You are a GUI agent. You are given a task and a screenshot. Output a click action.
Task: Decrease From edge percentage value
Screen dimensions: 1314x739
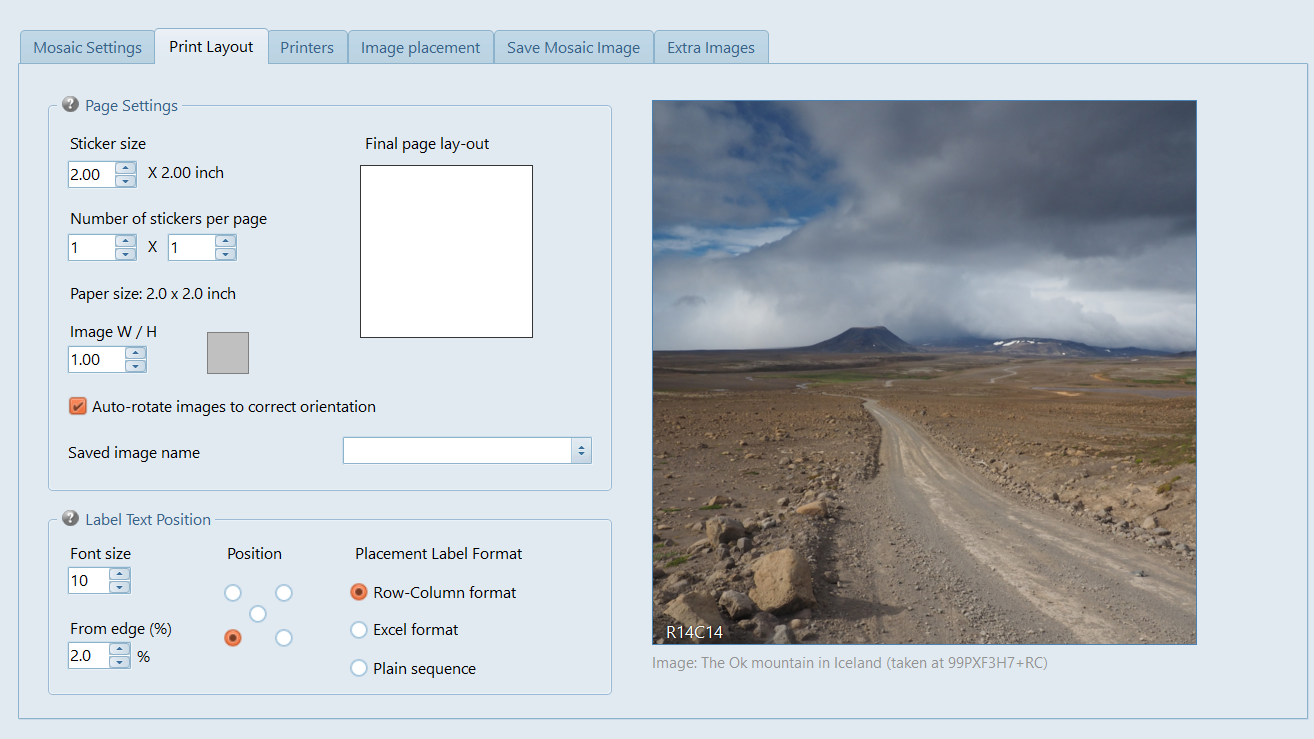[120, 662]
